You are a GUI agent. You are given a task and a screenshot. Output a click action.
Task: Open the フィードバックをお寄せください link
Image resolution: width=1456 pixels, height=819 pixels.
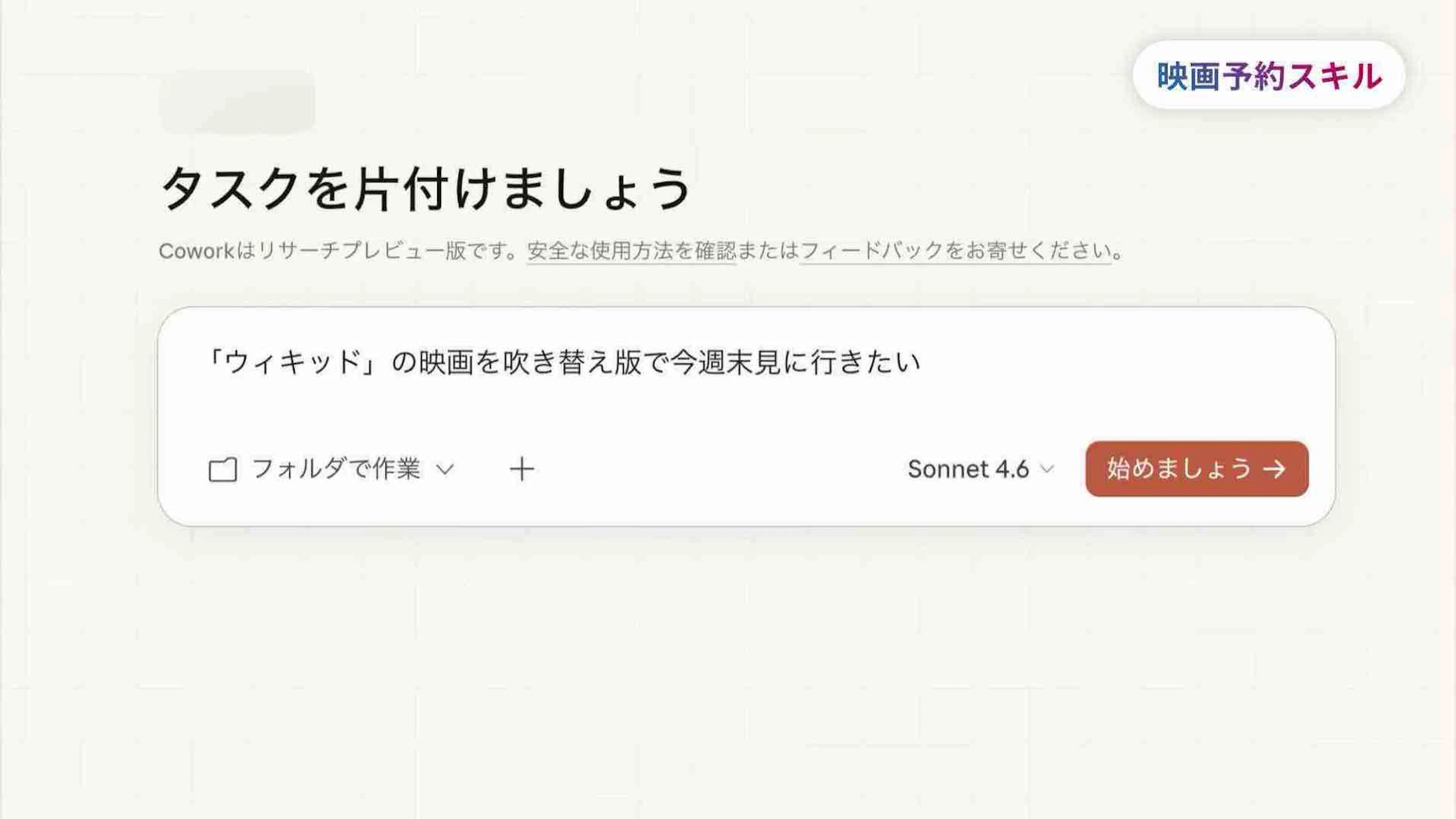point(956,251)
